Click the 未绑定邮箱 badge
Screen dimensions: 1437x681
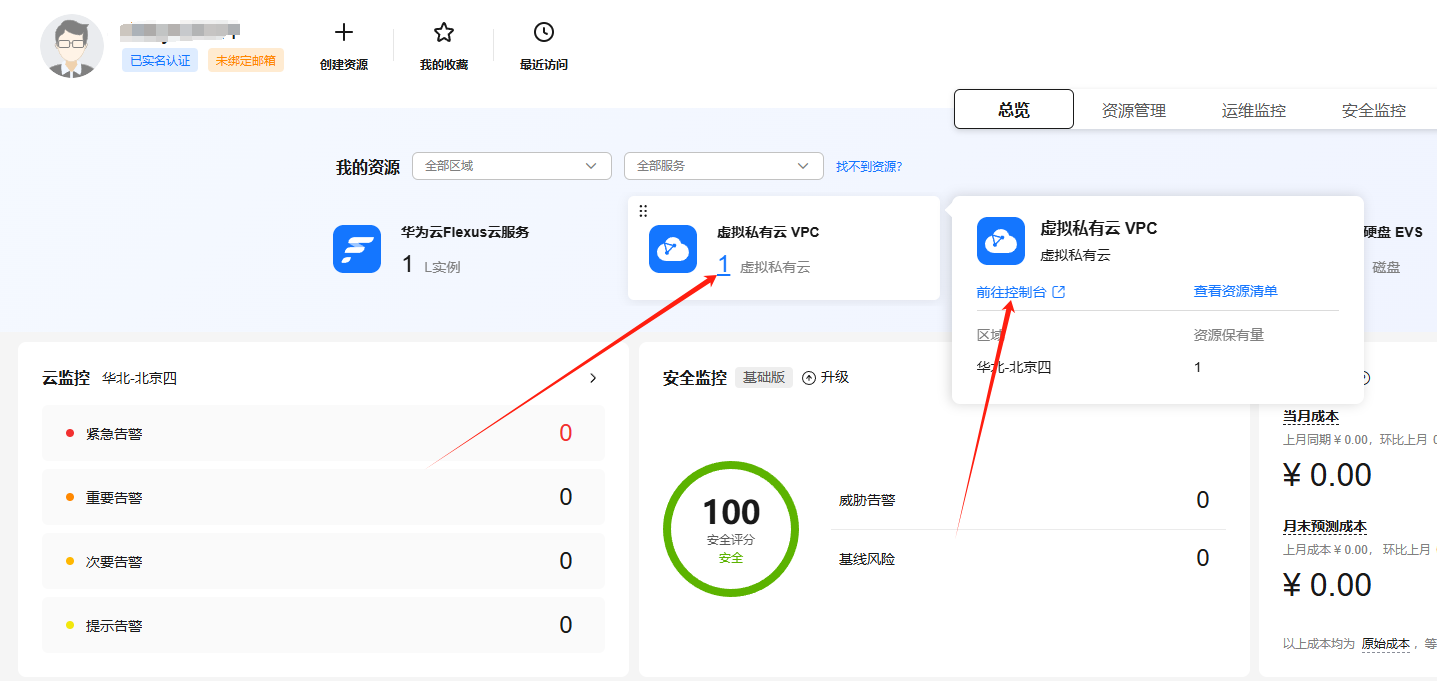(x=246, y=60)
